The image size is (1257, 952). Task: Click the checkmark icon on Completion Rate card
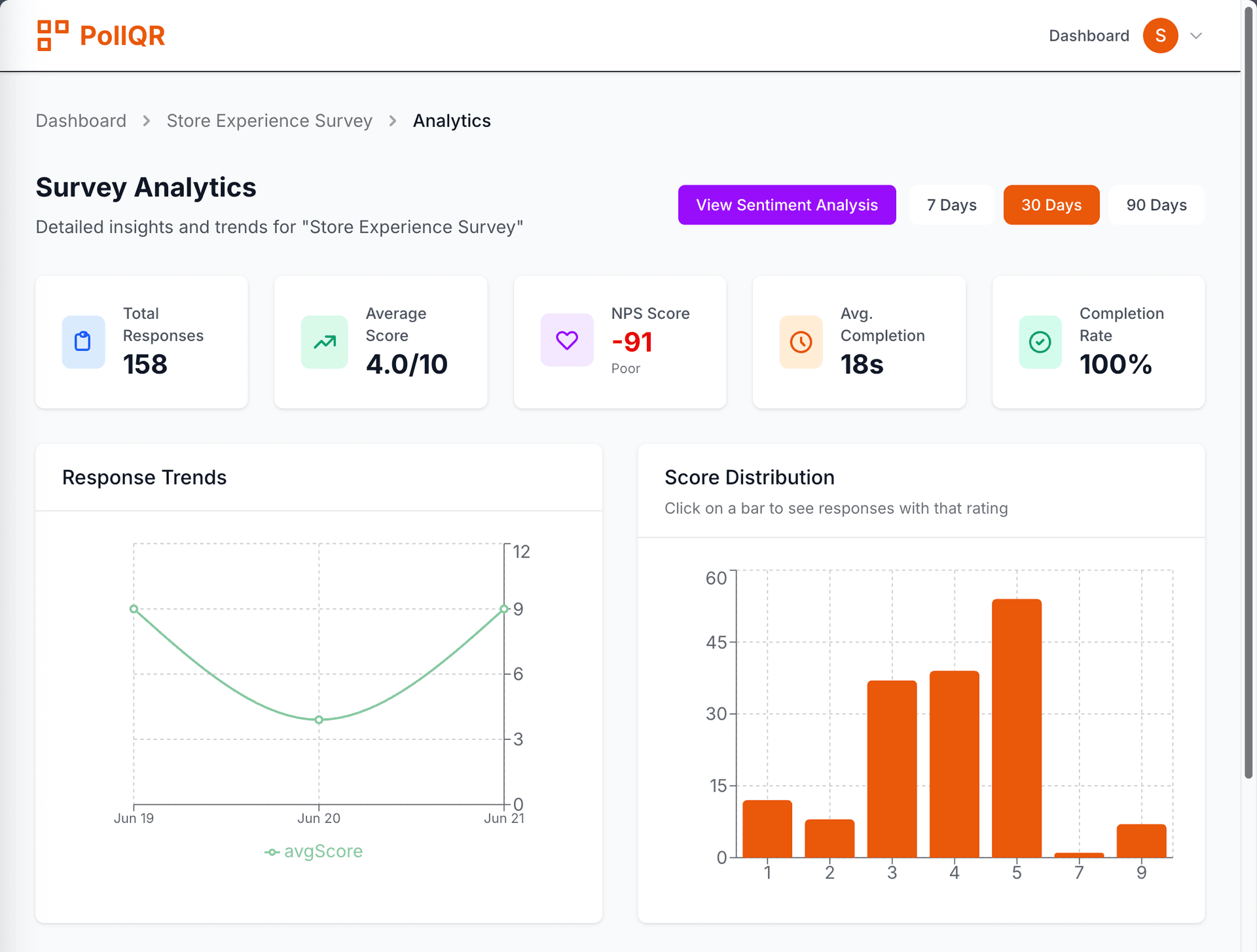1040,342
